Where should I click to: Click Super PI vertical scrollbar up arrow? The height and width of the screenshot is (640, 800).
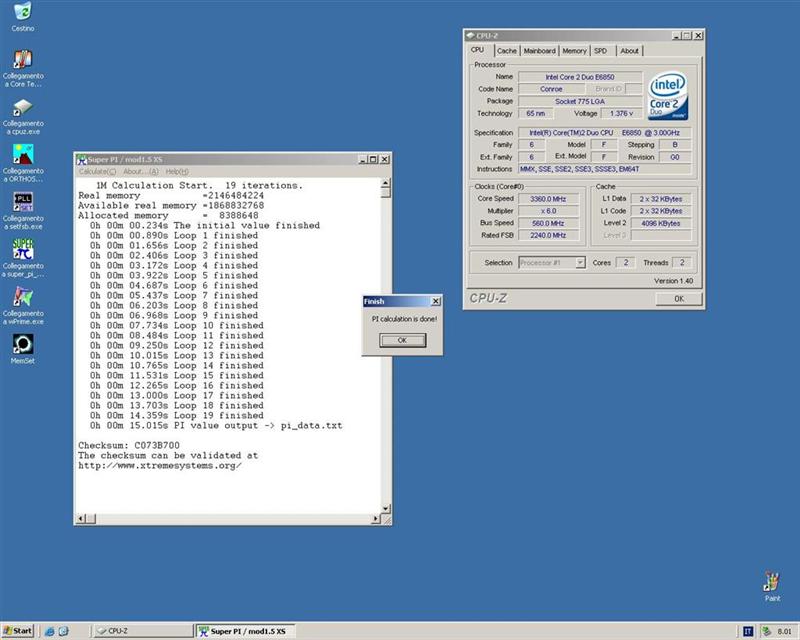tap(386, 183)
